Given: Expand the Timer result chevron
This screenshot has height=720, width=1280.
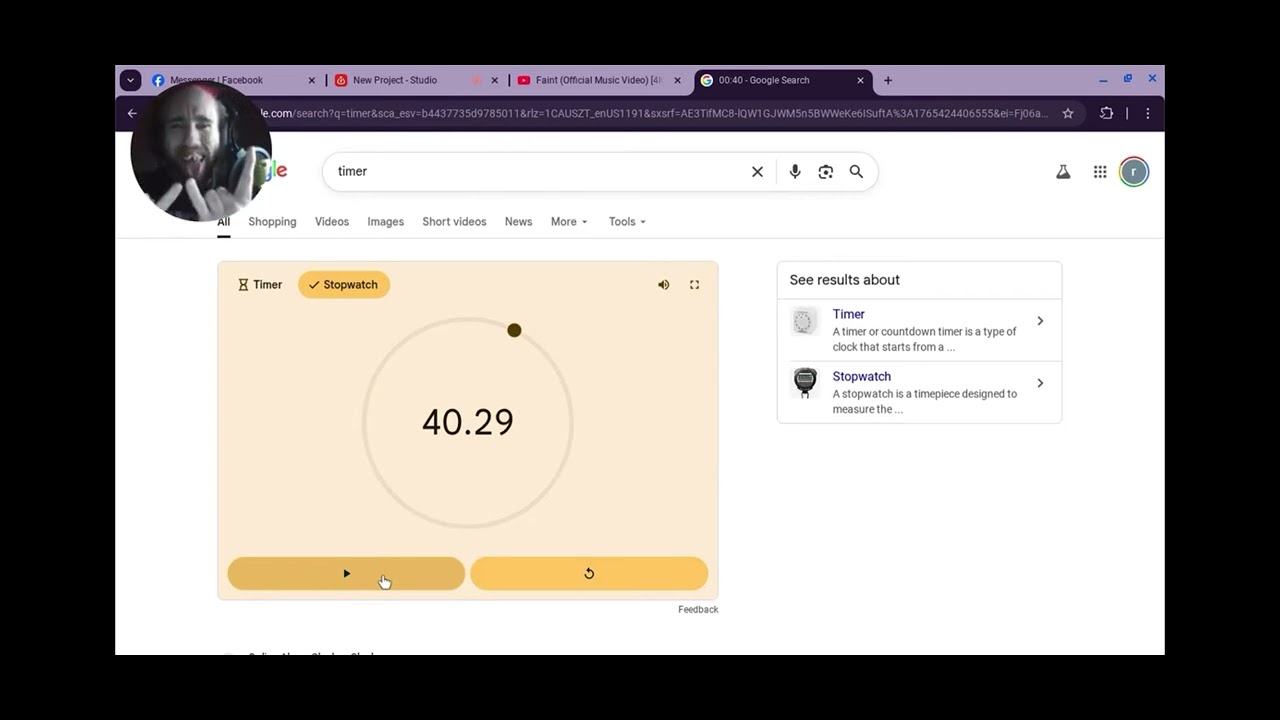Looking at the screenshot, I should pos(1040,321).
